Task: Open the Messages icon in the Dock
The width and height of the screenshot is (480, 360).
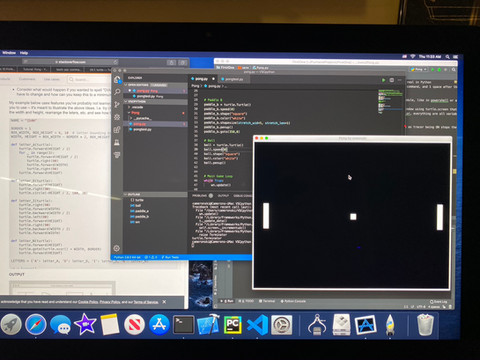Action: [x=60, y=324]
